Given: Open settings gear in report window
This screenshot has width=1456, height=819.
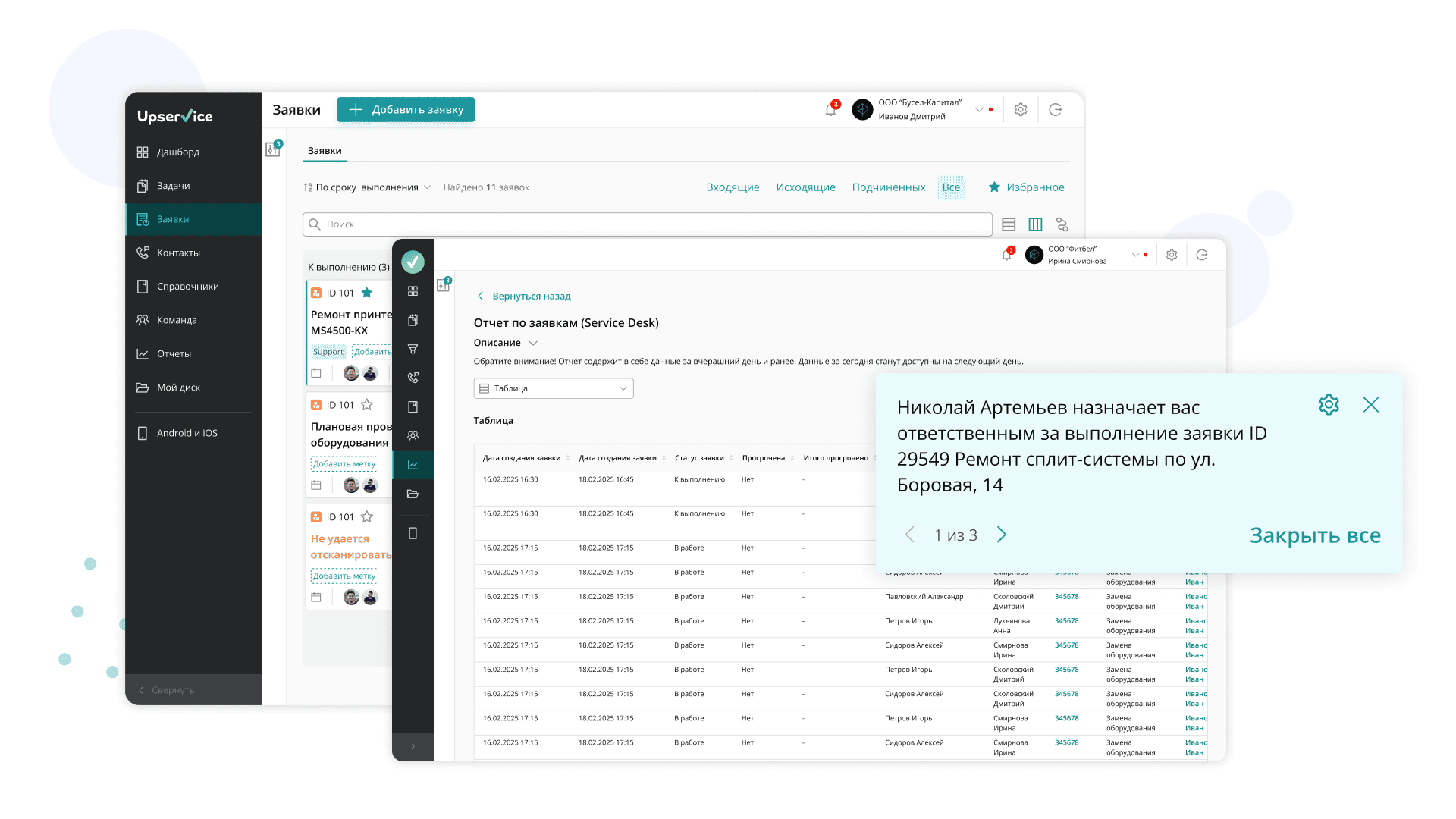Looking at the screenshot, I should (1172, 255).
